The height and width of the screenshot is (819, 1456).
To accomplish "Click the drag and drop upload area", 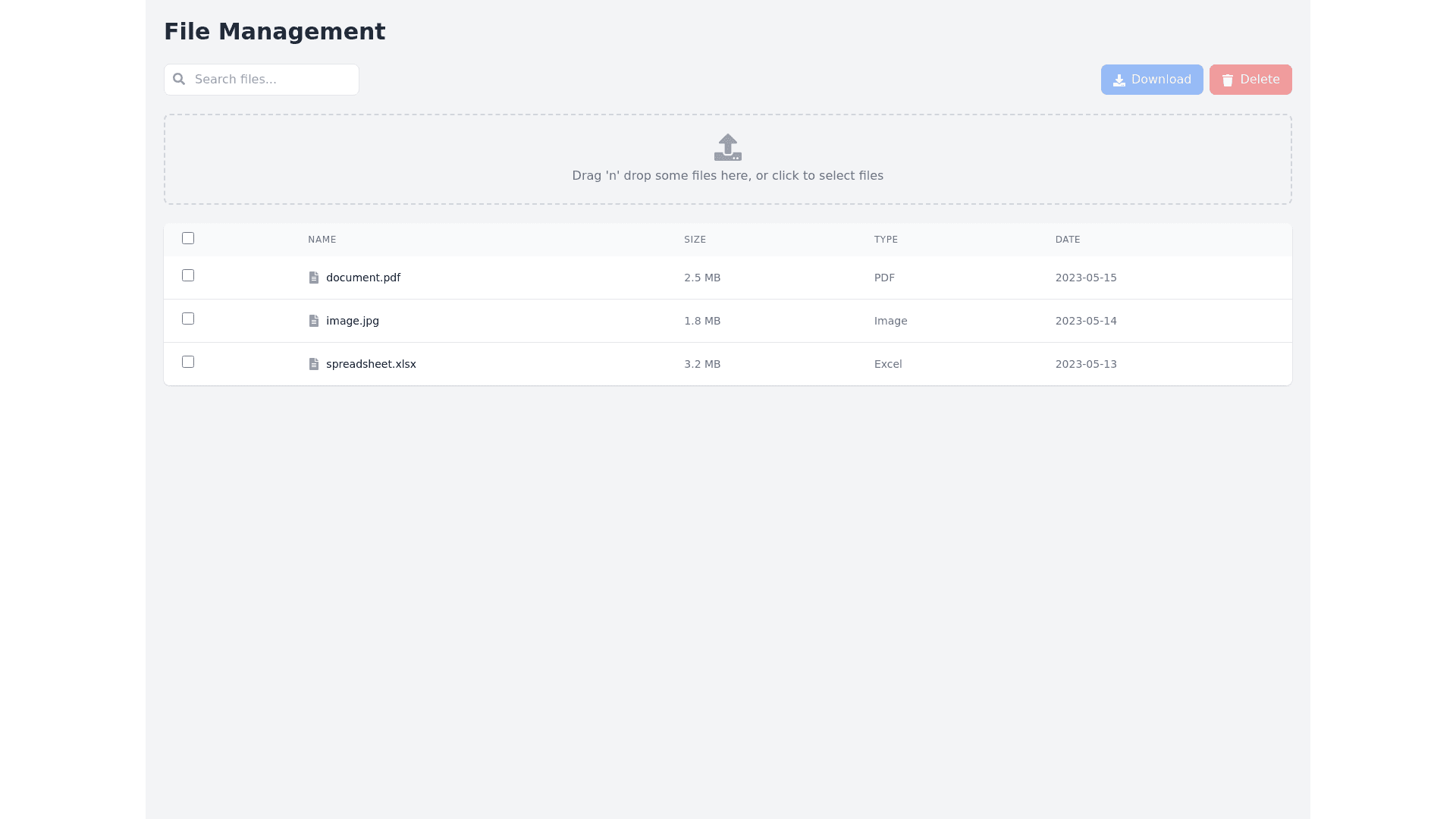I will (727, 175).
